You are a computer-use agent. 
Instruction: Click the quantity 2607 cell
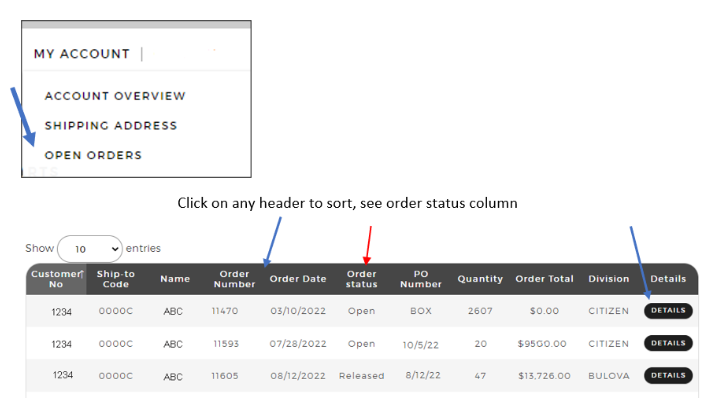pyautogui.click(x=480, y=311)
